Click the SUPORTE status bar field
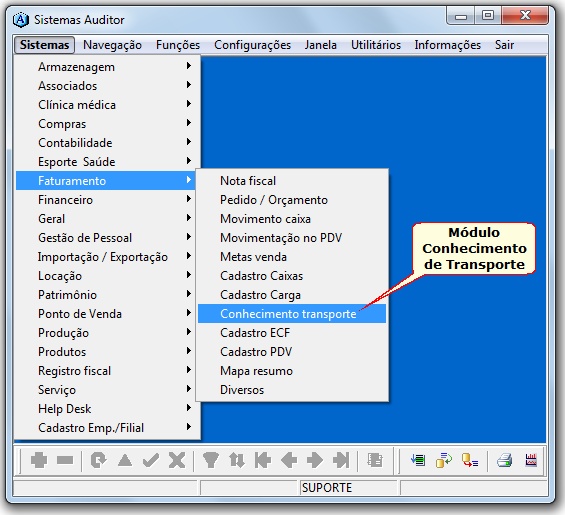565x515 pixels. click(x=348, y=488)
